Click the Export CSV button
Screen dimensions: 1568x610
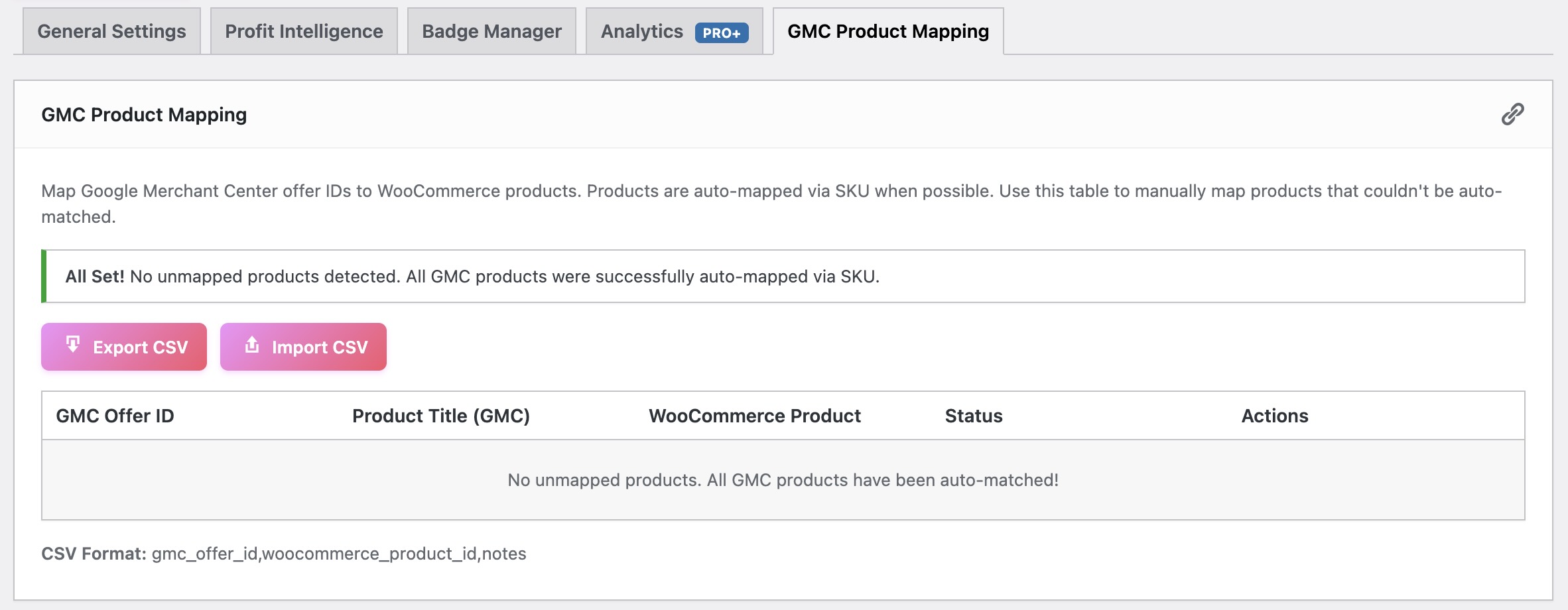(123, 345)
